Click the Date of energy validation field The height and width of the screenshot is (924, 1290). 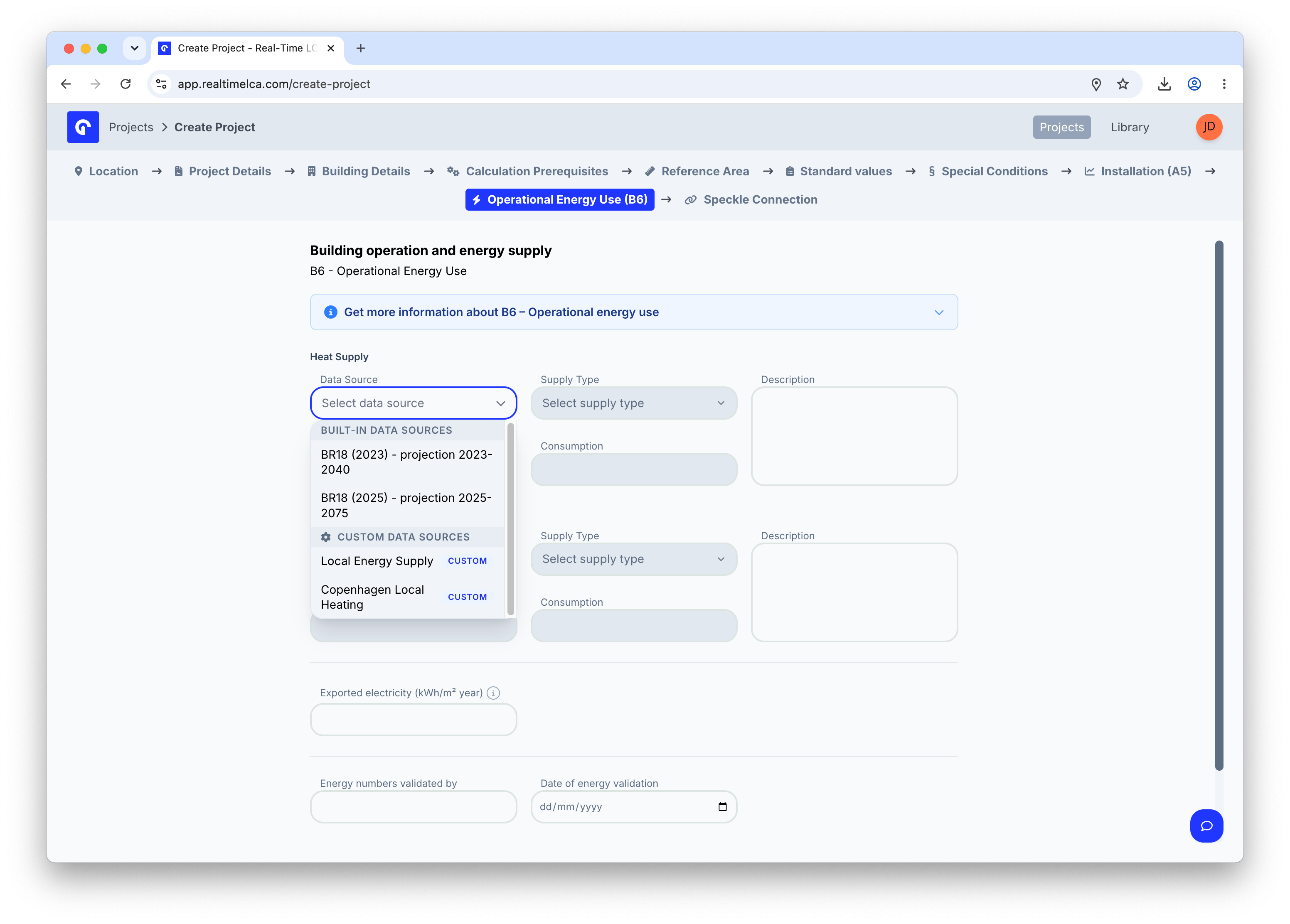634,806
